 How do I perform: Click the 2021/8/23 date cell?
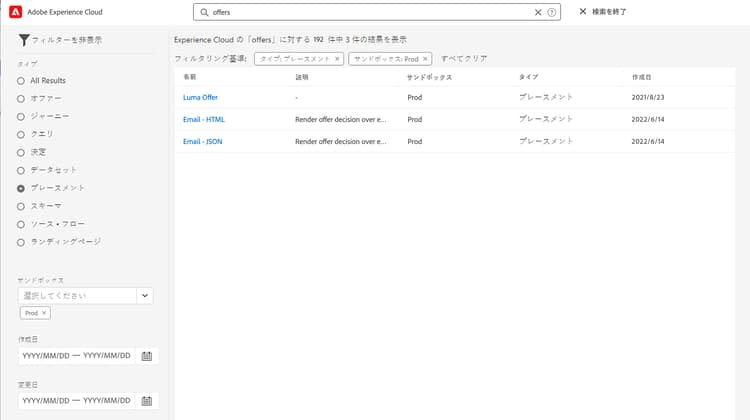point(648,97)
